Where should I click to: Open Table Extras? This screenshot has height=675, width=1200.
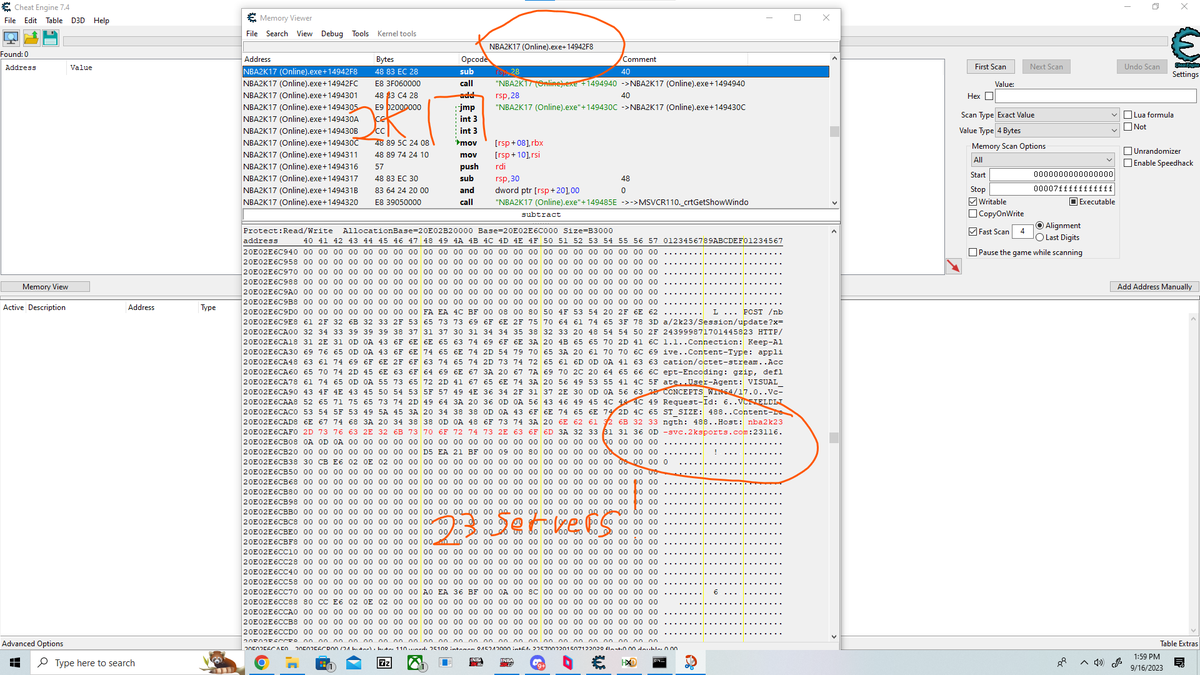(x=1179, y=644)
